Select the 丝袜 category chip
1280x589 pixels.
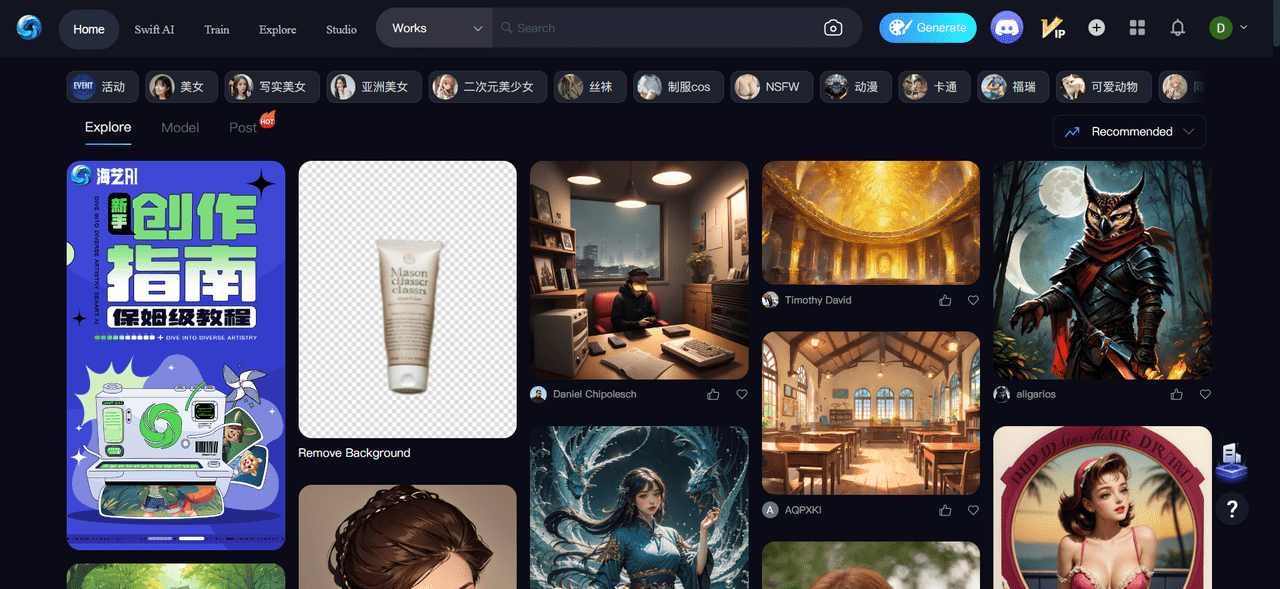point(590,87)
